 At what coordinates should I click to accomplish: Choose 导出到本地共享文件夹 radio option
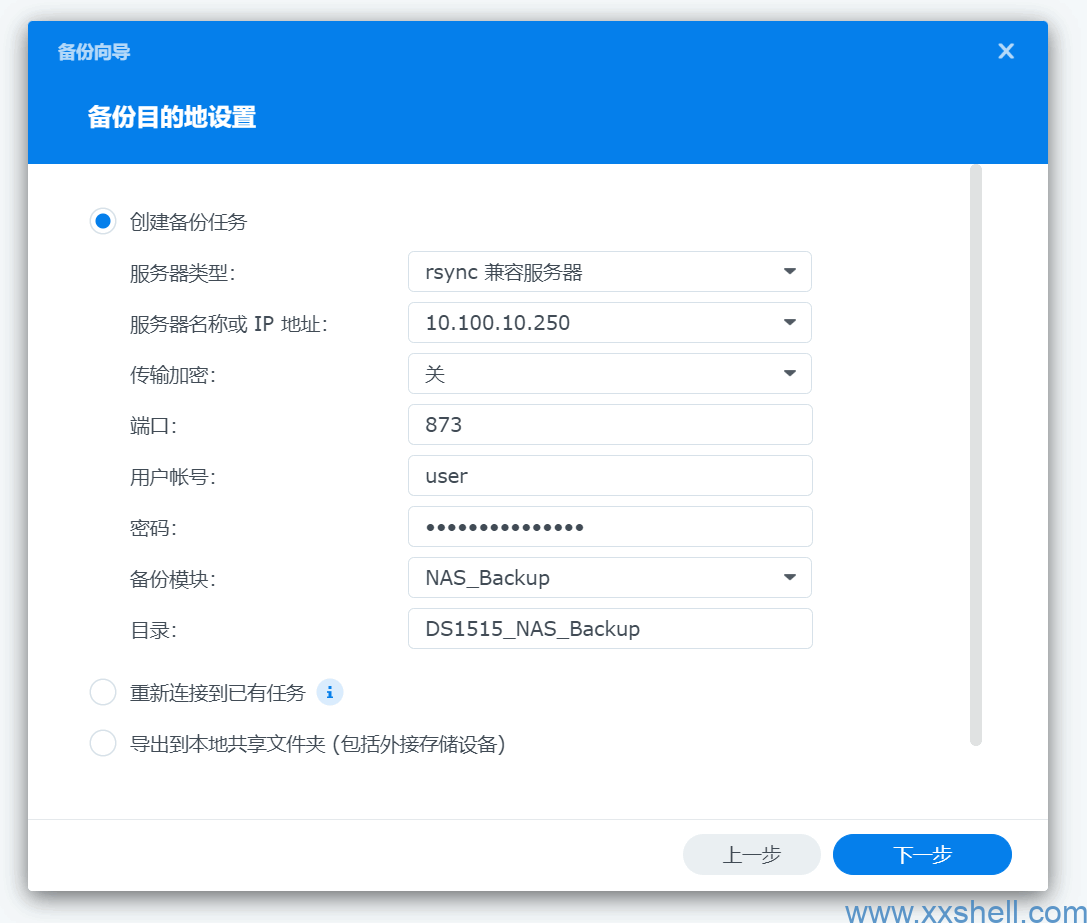[103, 744]
